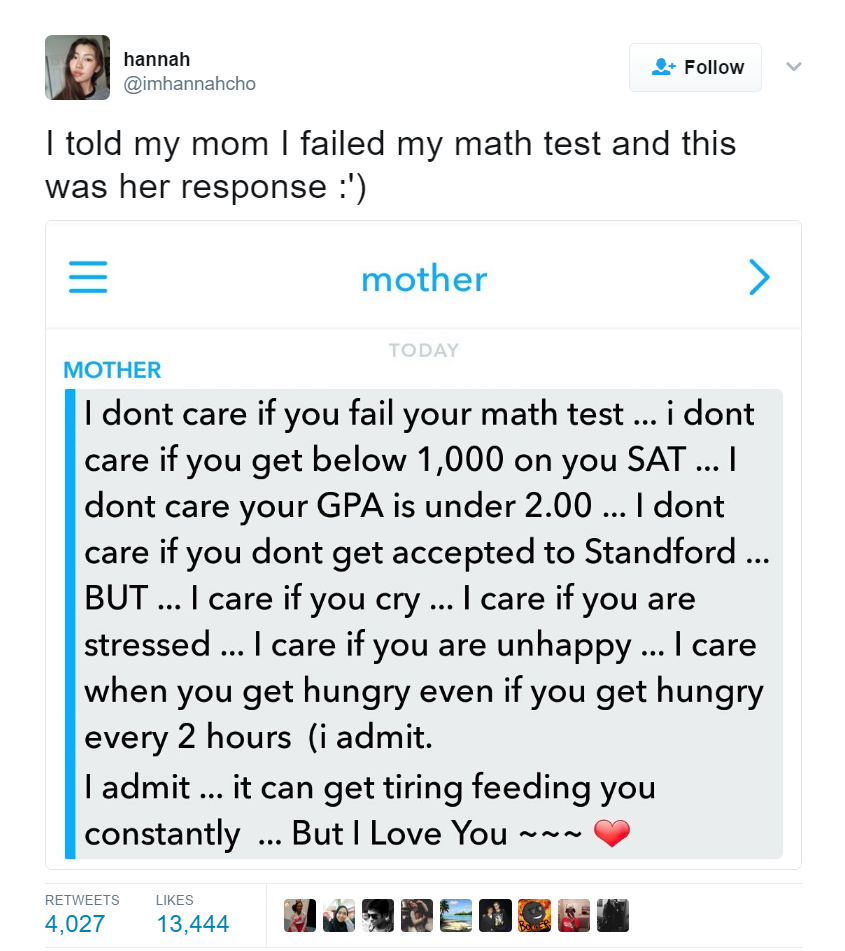Click the Follow button

pos(695,67)
